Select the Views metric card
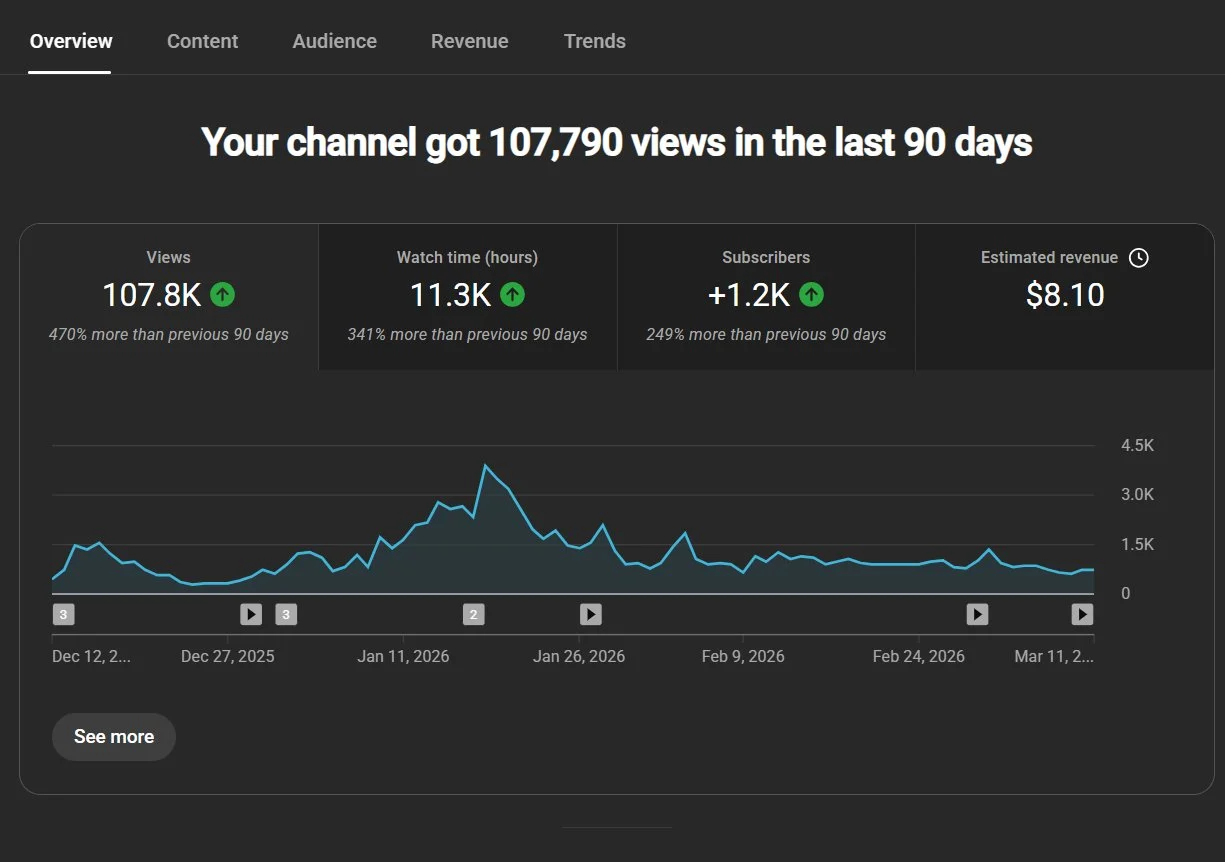1225x862 pixels. pos(169,296)
